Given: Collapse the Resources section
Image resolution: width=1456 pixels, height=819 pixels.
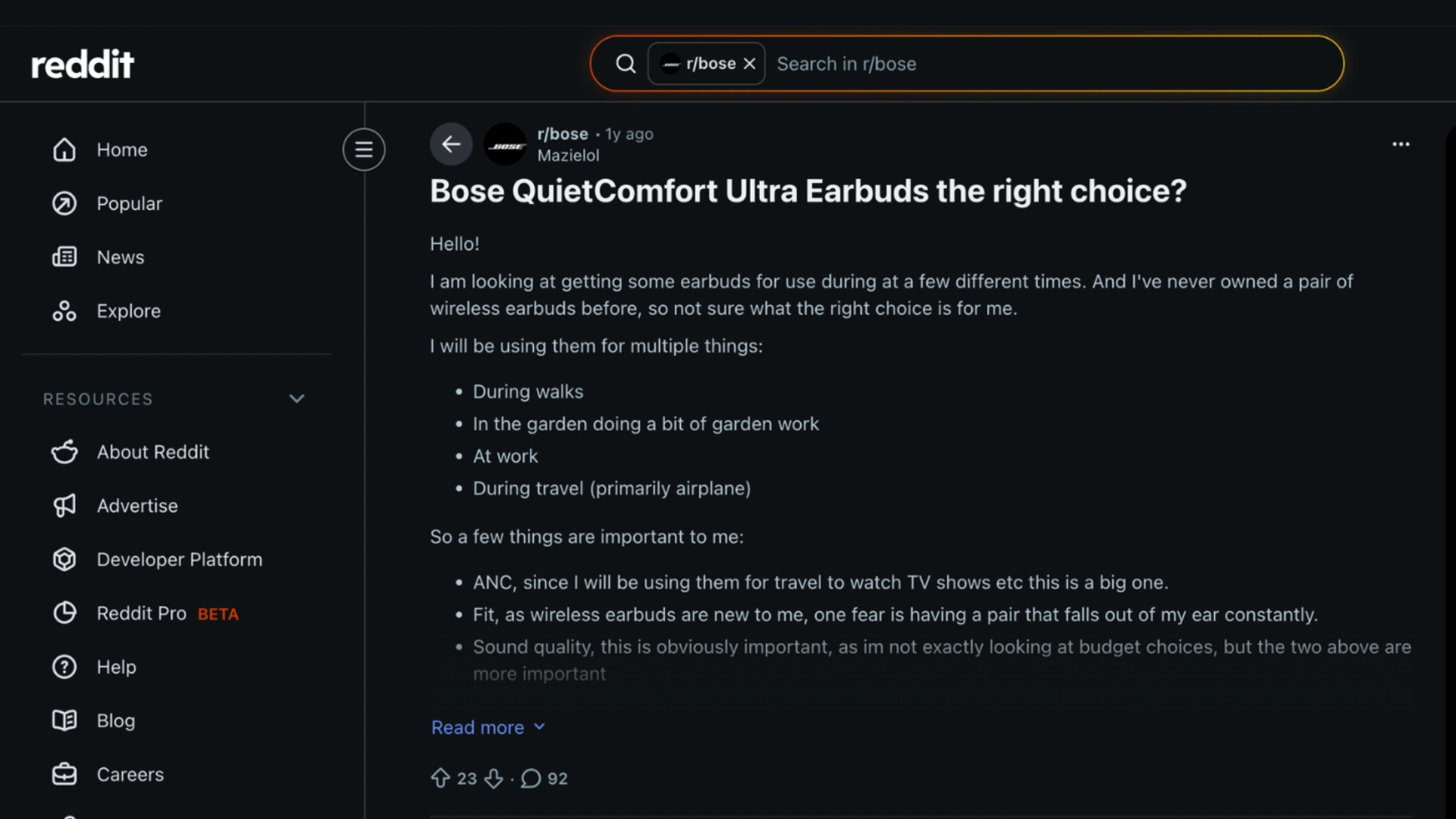Looking at the screenshot, I should point(297,398).
